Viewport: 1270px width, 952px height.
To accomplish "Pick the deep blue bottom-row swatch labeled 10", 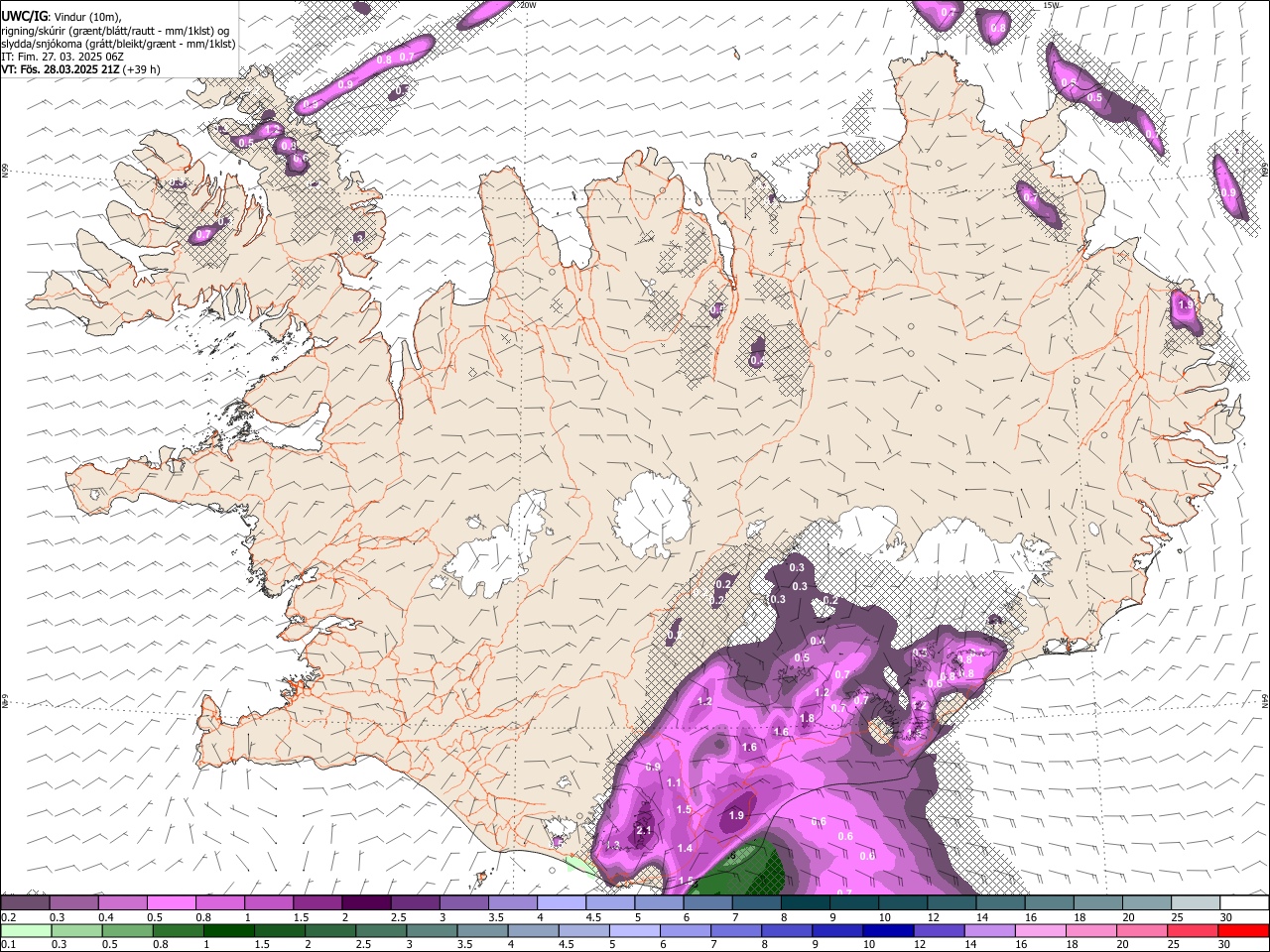I will click(889, 930).
